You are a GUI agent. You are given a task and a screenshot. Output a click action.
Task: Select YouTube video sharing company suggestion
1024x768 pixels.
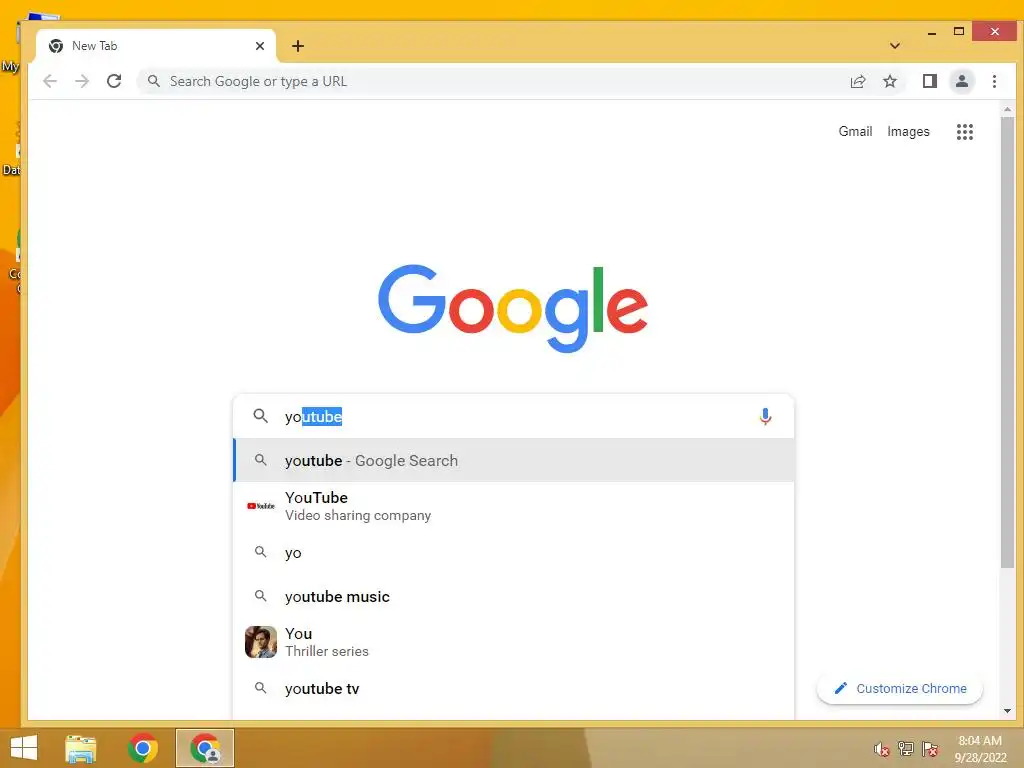click(514, 506)
